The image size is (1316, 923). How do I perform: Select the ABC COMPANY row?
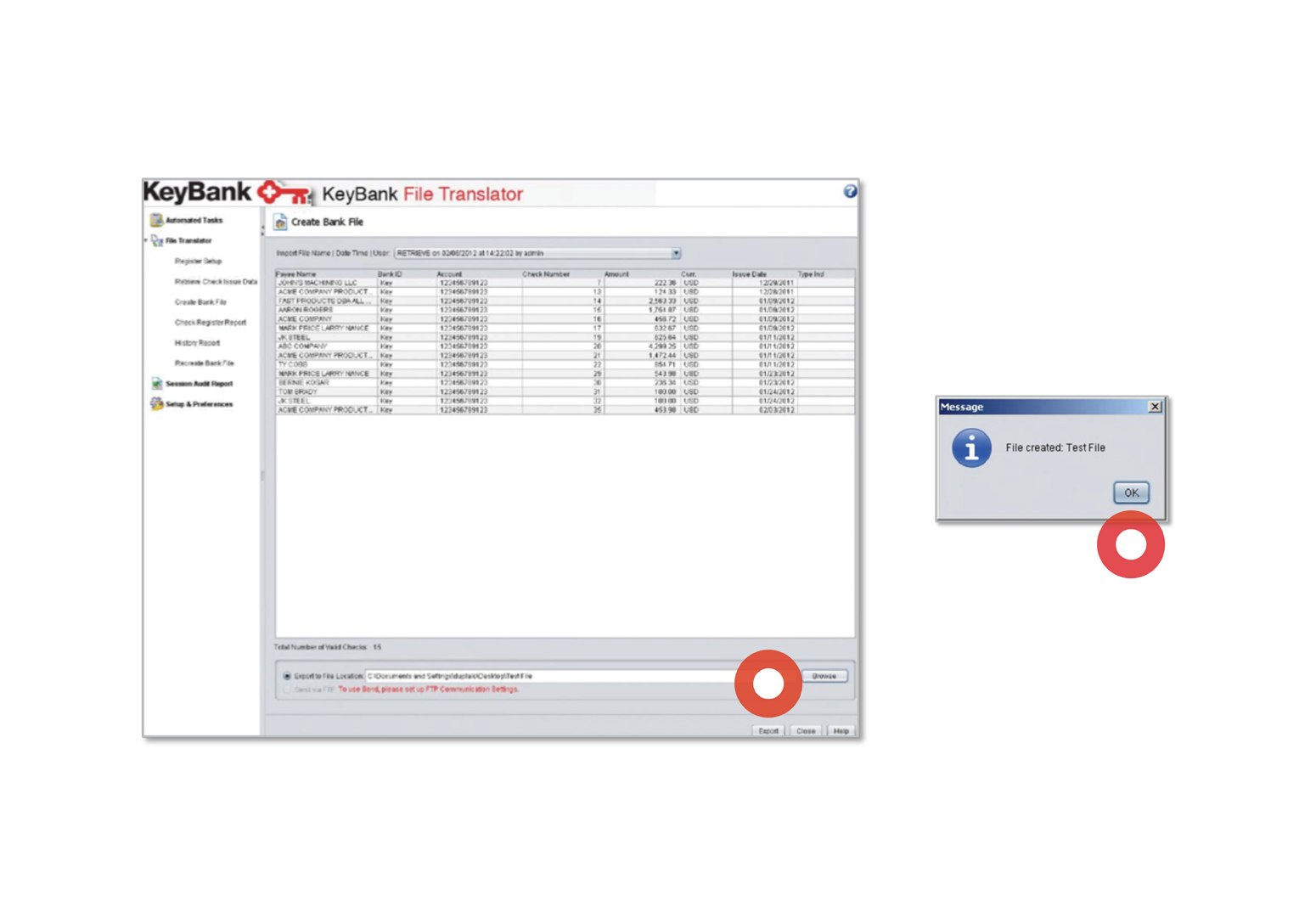pos(565,346)
